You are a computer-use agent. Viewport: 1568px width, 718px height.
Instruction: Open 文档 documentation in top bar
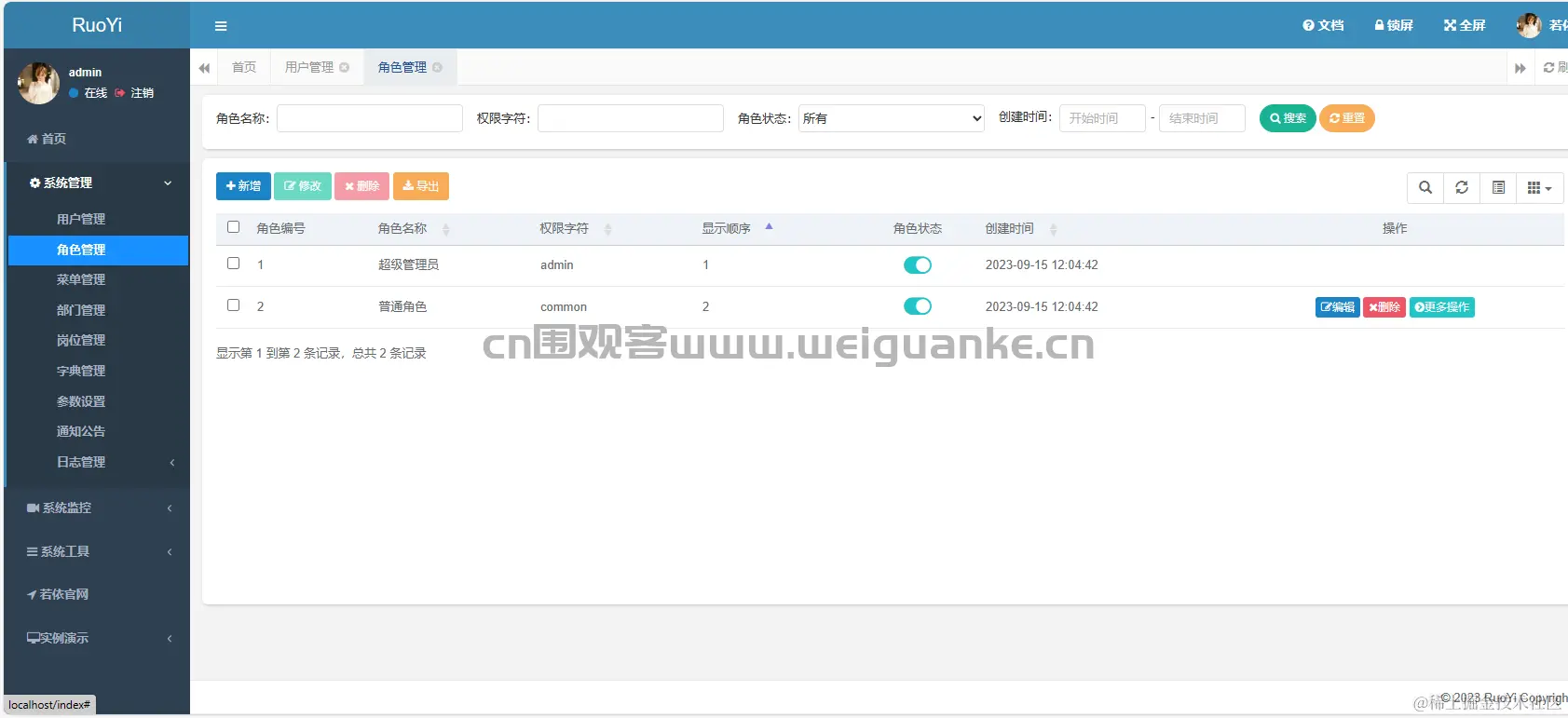pyautogui.click(x=1323, y=25)
